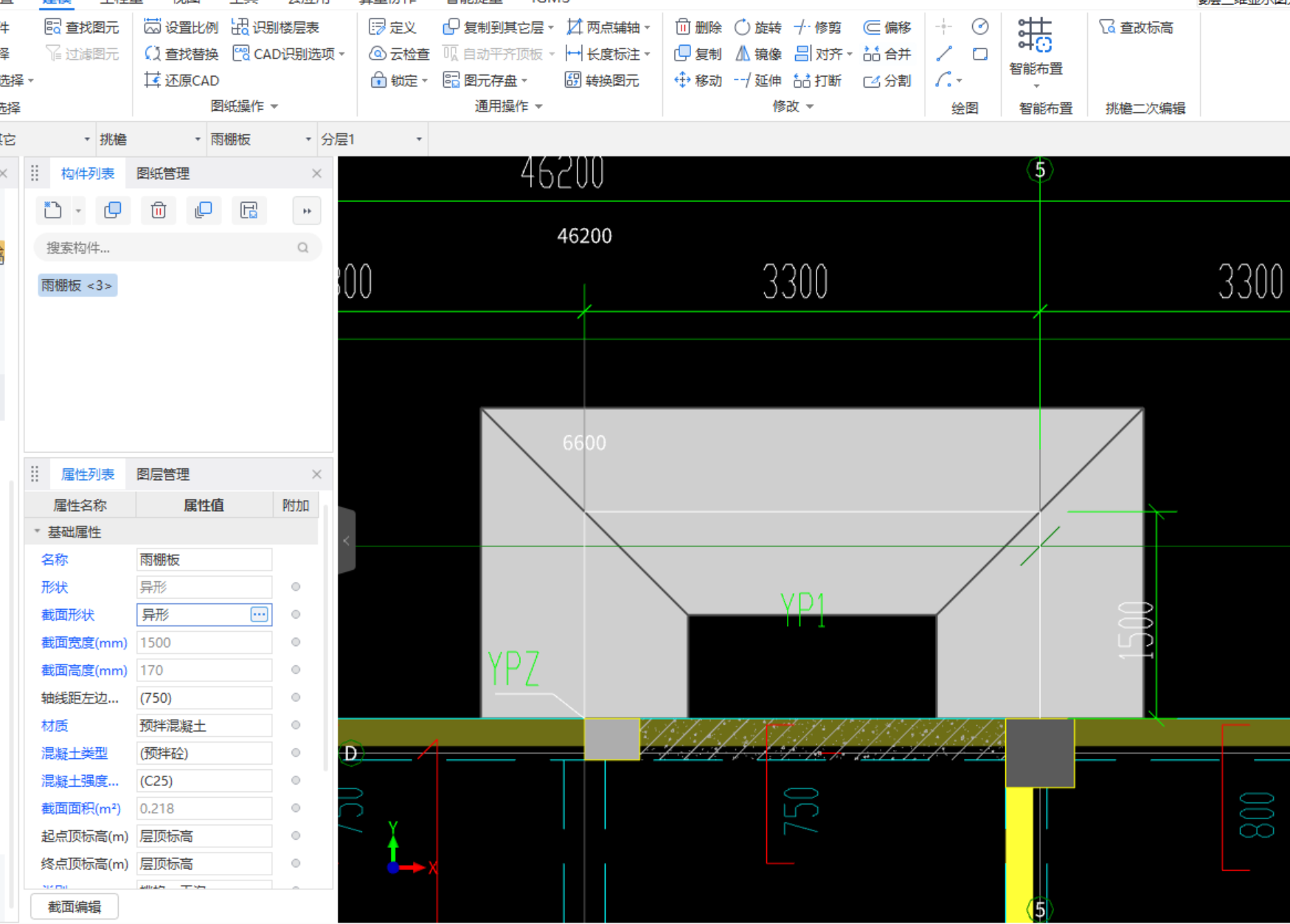Click the 还原CAD restore tool
Image resolution: width=1290 pixels, height=924 pixels.
click(x=181, y=80)
